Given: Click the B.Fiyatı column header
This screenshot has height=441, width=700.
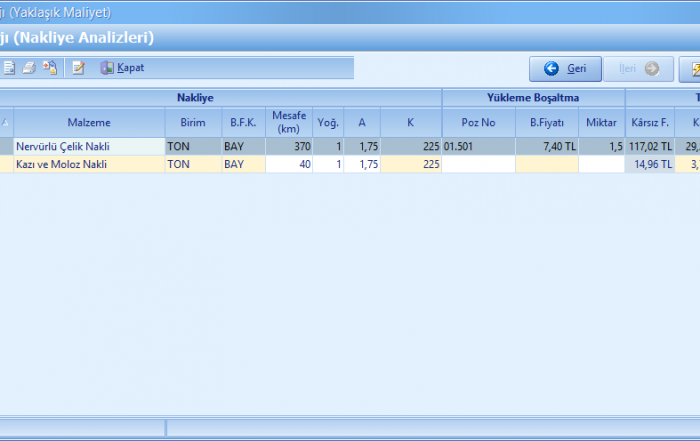Looking at the screenshot, I should pyautogui.click(x=547, y=123).
